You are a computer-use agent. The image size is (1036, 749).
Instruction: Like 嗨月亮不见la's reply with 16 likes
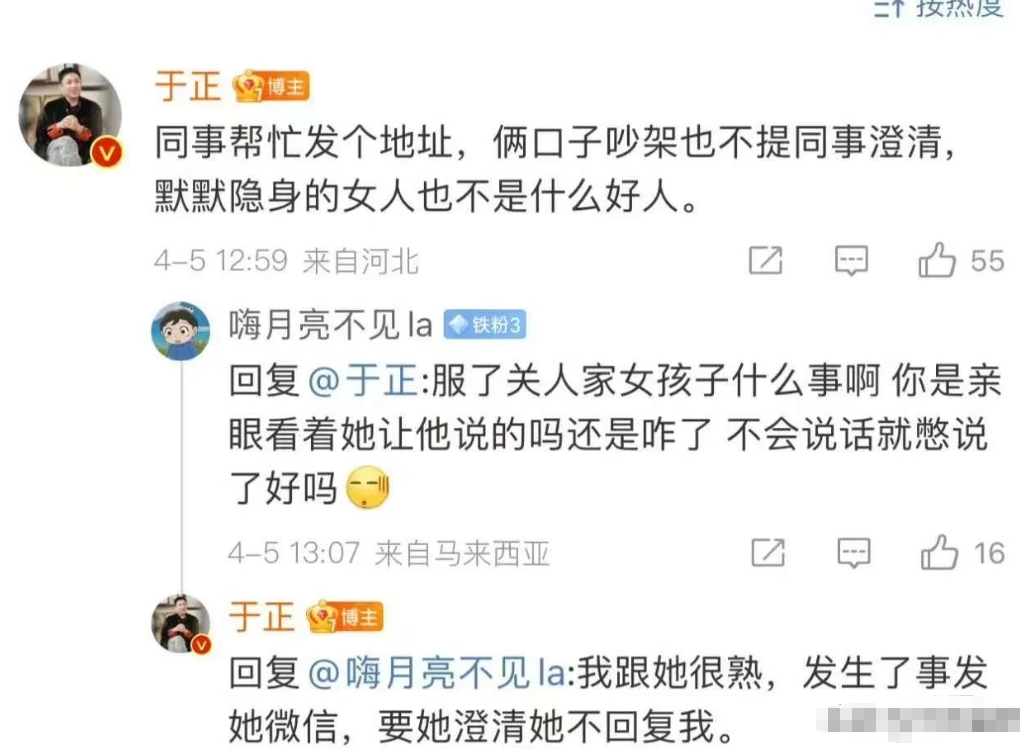click(x=939, y=552)
